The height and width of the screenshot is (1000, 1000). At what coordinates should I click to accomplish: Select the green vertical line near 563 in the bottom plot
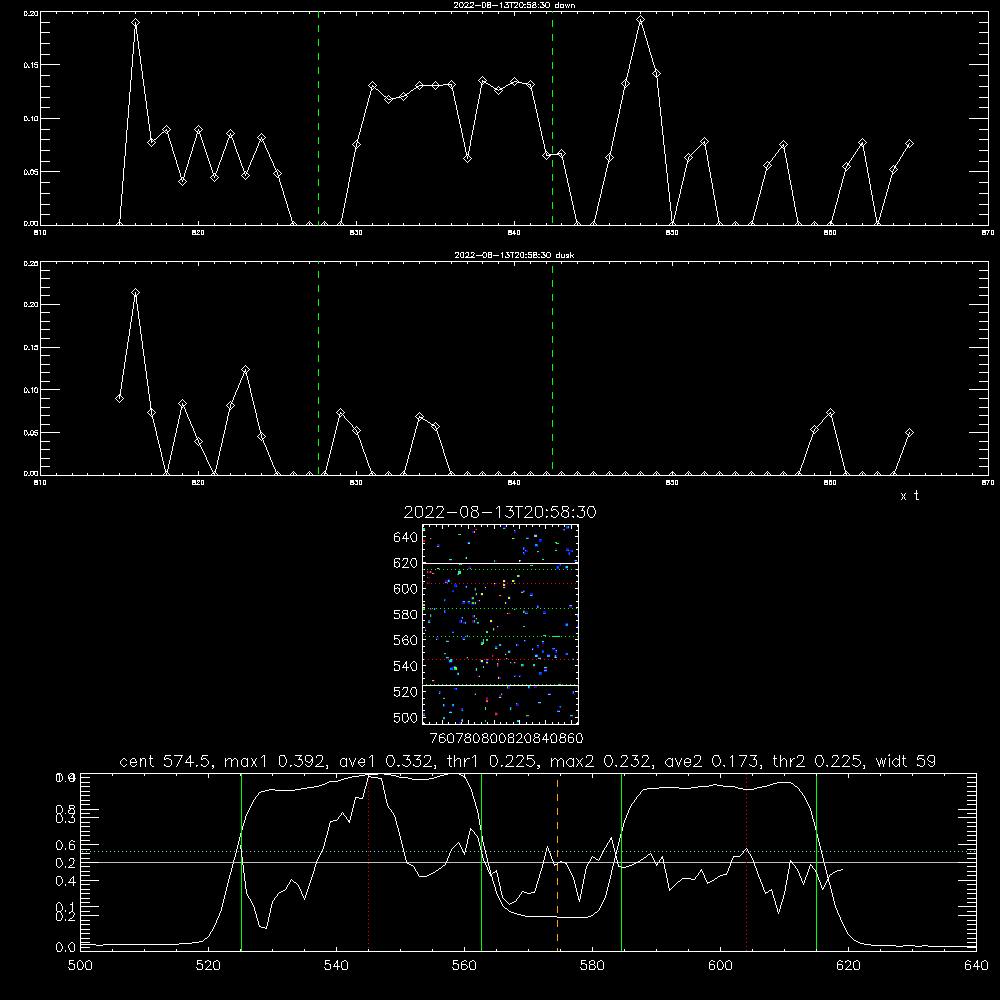click(482, 862)
